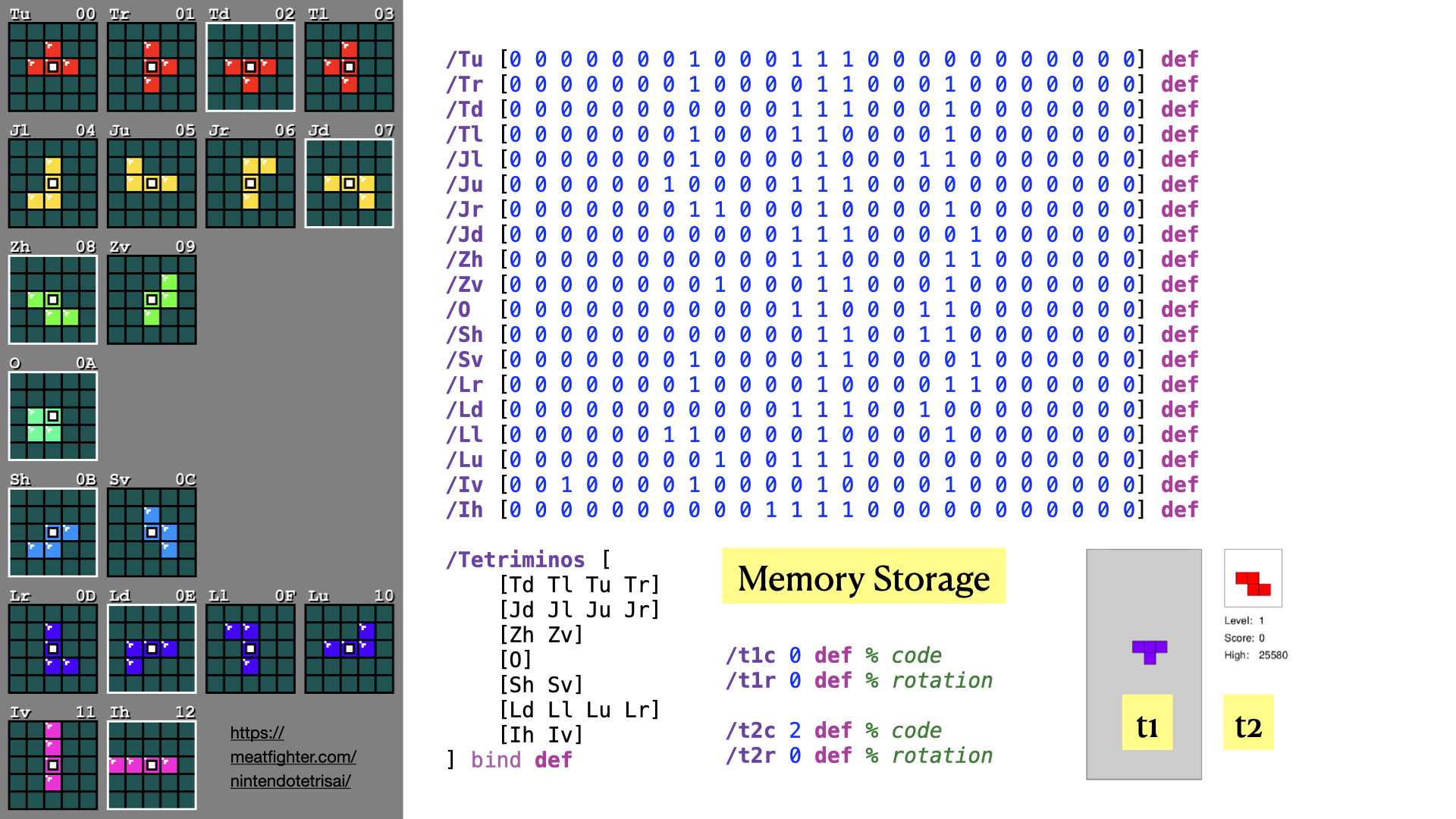Select the Ll 0F purple tetrimino thumbnail

click(x=250, y=648)
